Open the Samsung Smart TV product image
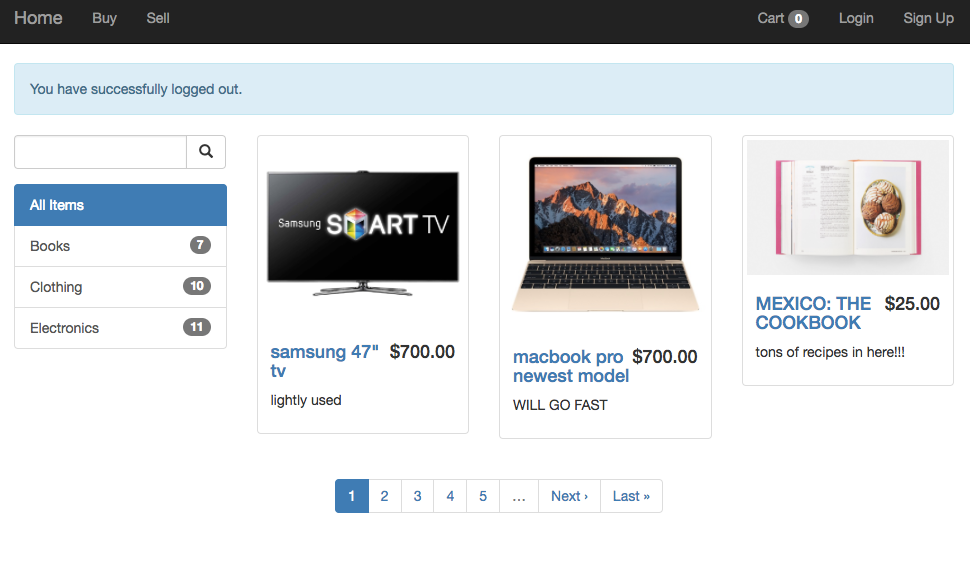Viewport: 970px width, 572px height. click(363, 233)
